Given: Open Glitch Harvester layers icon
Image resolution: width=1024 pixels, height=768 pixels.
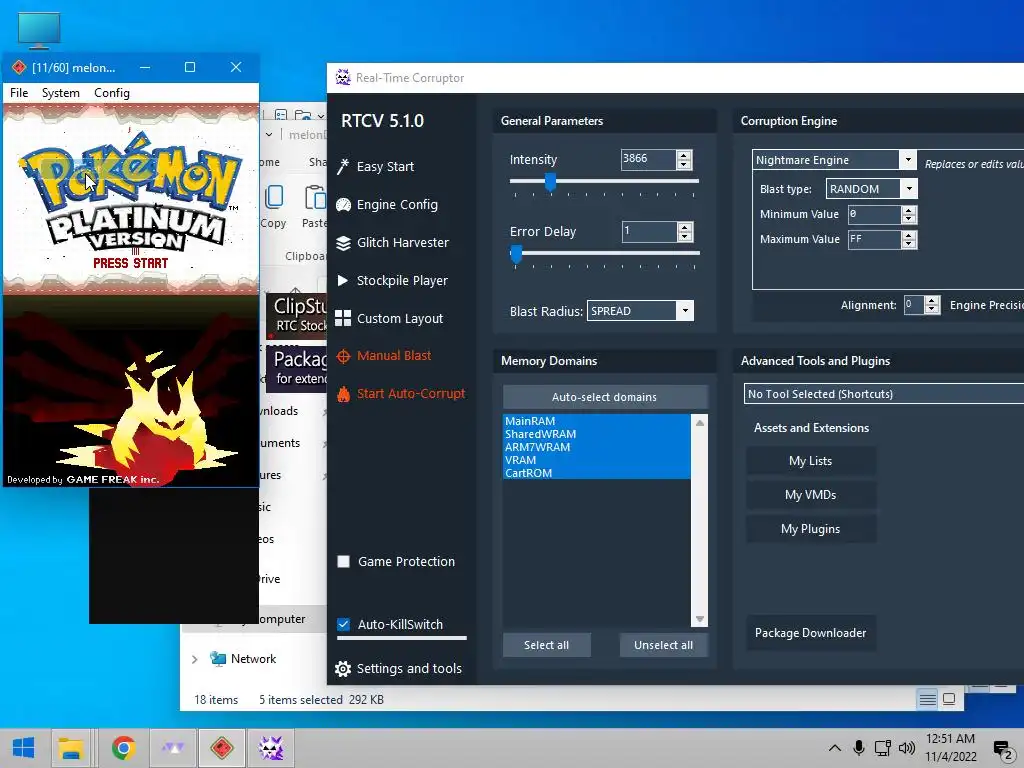Looking at the screenshot, I should (343, 243).
